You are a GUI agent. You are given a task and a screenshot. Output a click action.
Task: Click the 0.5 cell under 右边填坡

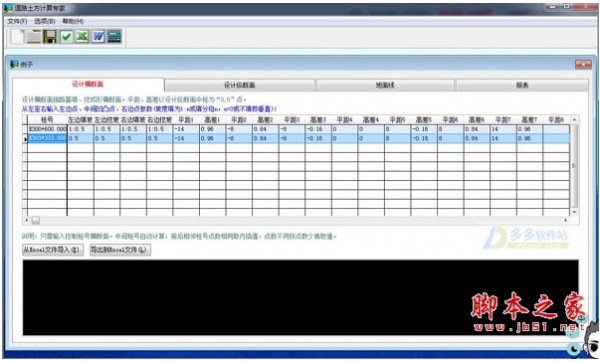(x=133, y=138)
